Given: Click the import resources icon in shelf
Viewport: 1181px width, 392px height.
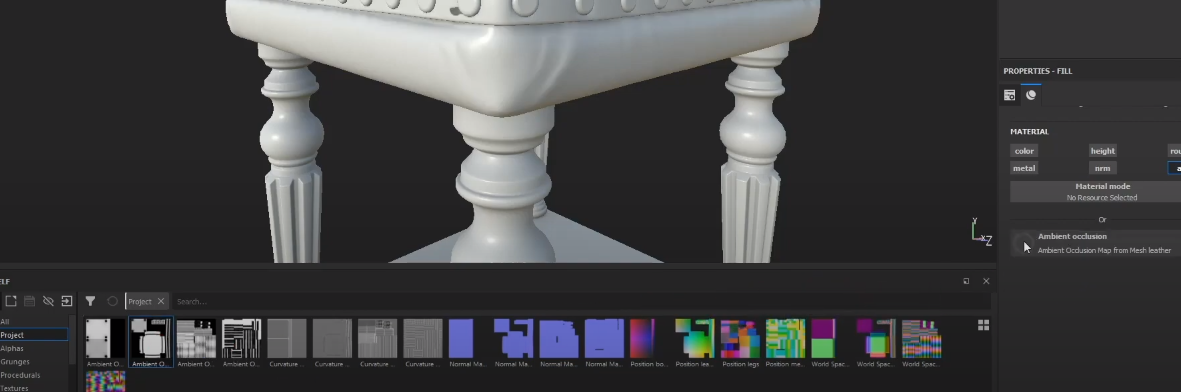Looking at the screenshot, I should coord(66,301).
